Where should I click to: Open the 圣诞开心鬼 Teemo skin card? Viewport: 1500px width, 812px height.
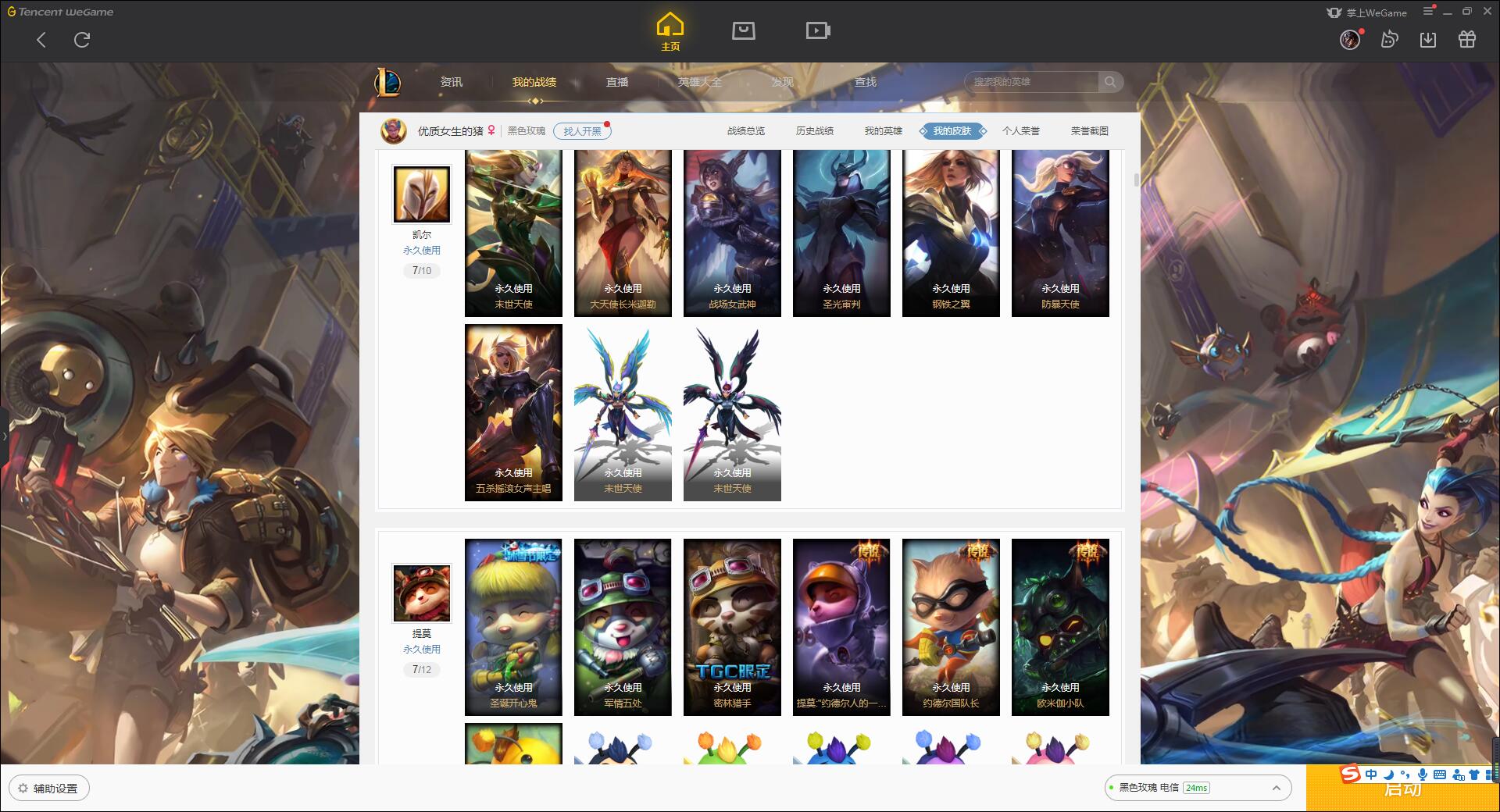[513, 627]
